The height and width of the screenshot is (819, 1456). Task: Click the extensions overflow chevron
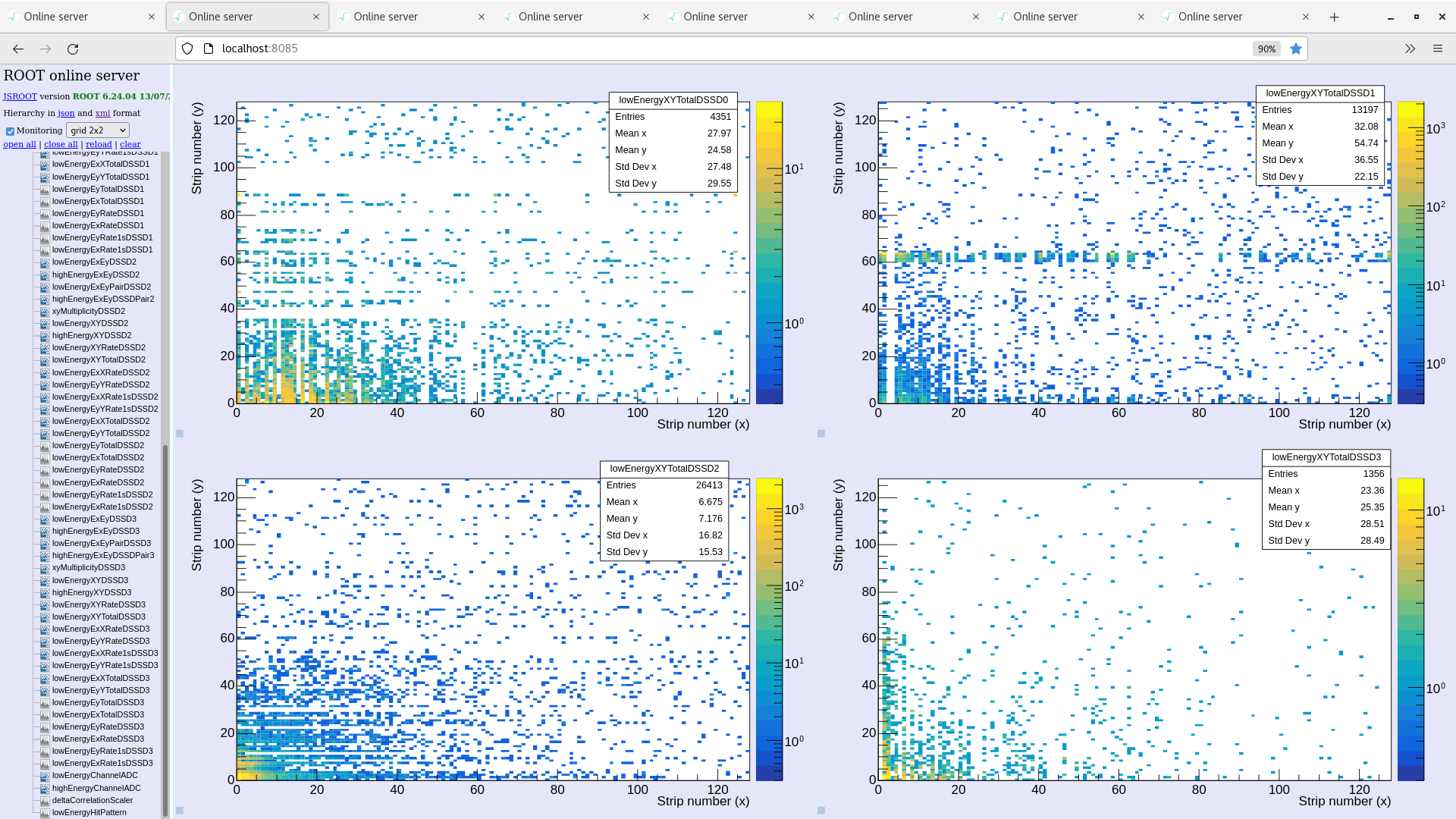click(1409, 49)
